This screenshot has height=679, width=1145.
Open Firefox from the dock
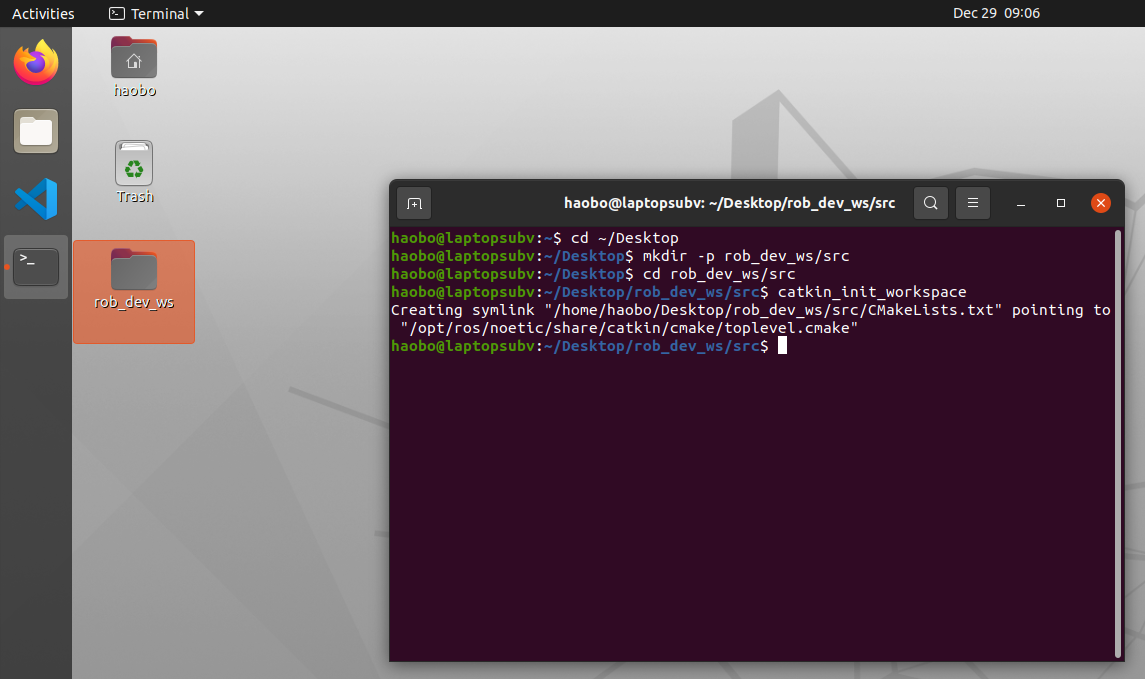[36, 63]
